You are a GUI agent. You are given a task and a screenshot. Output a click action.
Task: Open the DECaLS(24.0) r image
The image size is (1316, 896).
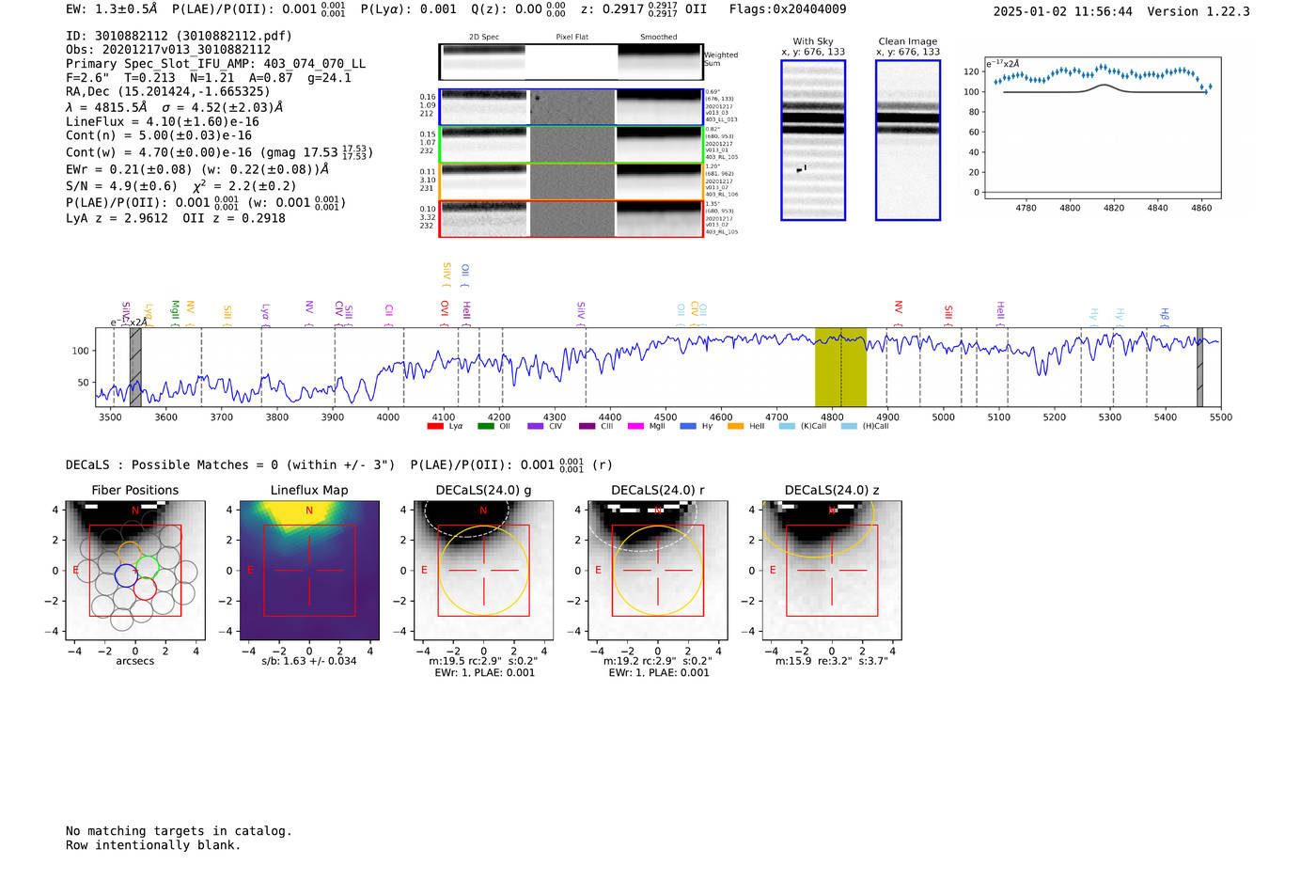(x=657, y=570)
